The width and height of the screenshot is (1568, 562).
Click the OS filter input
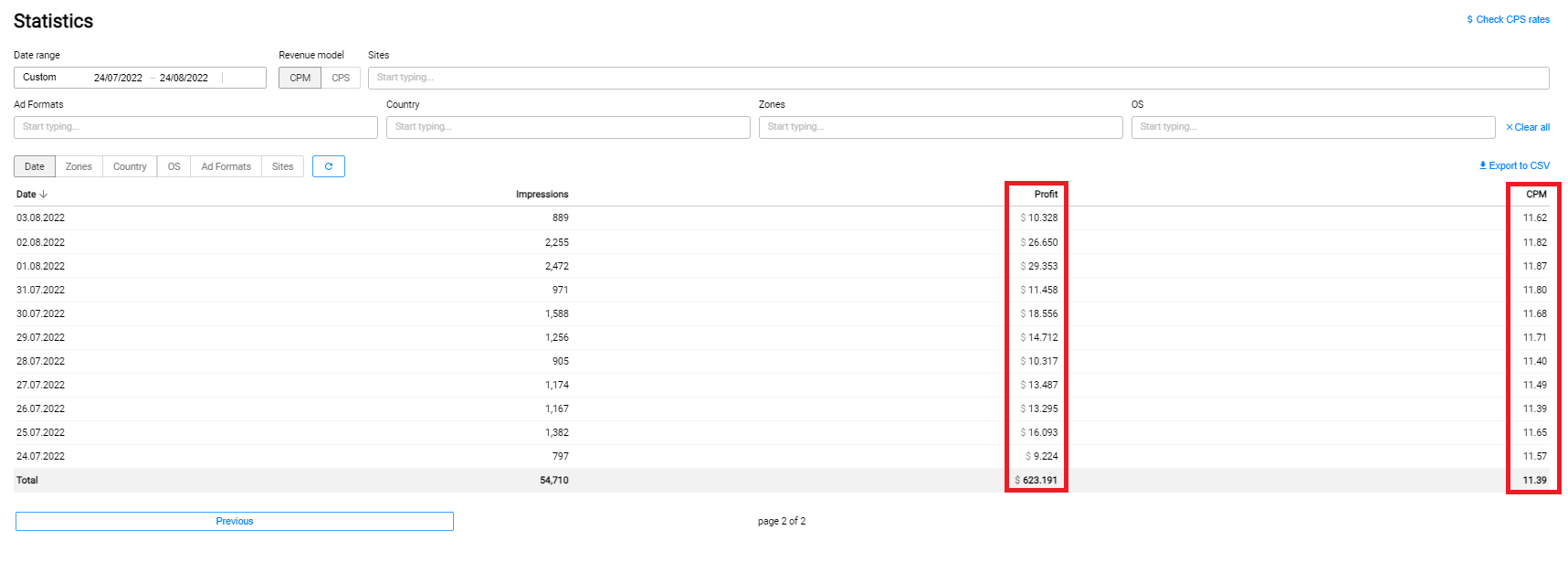(1312, 127)
